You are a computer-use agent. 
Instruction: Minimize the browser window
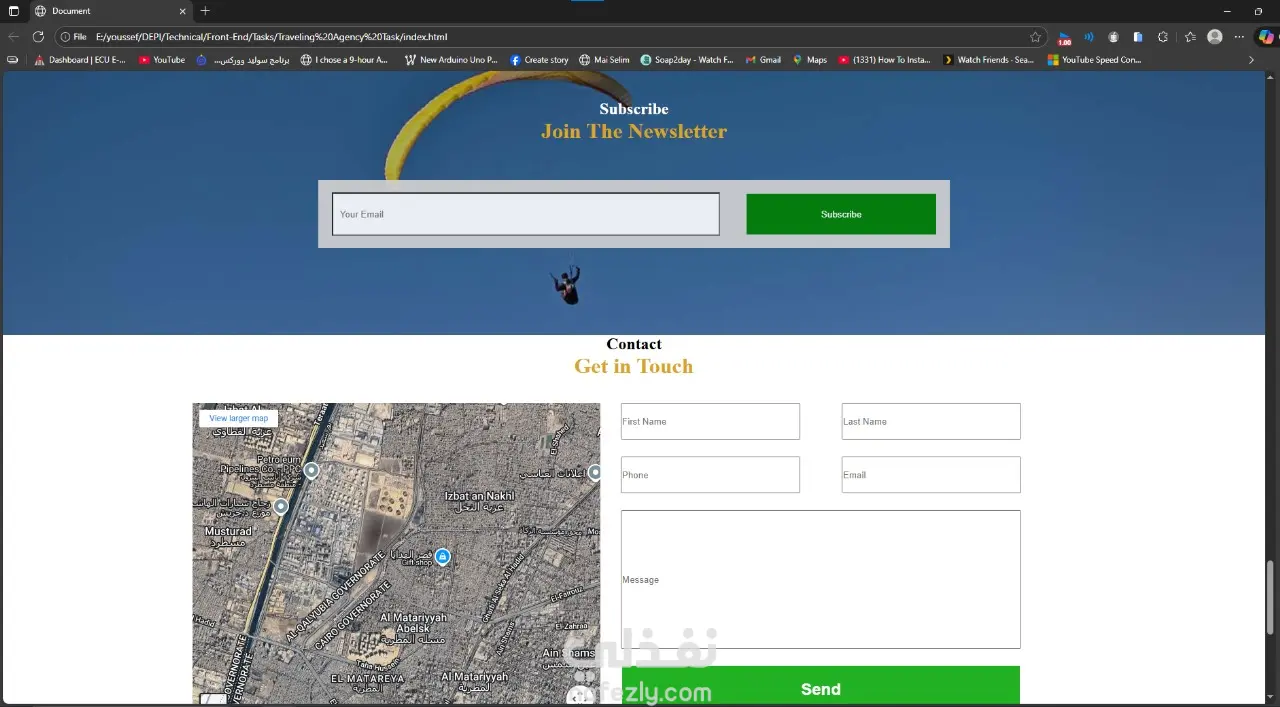tap(1227, 11)
